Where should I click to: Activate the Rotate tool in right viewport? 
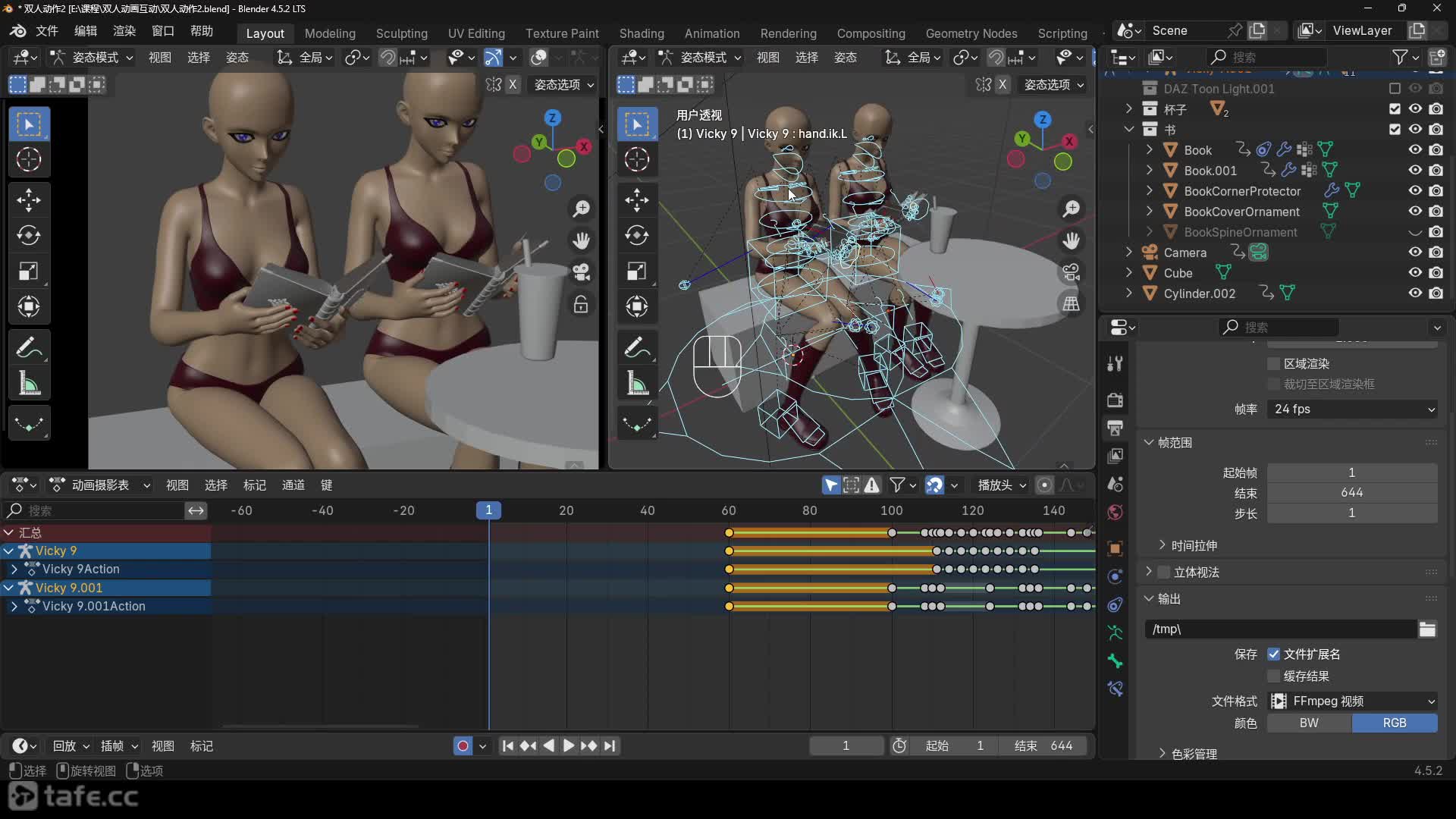pyautogui.click(x=636, y=236)
